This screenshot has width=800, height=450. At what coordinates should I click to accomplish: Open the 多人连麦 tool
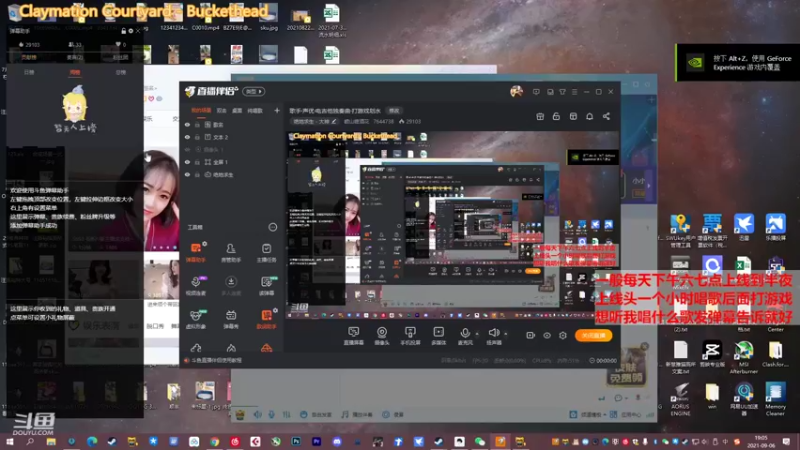tap(231, 286)
